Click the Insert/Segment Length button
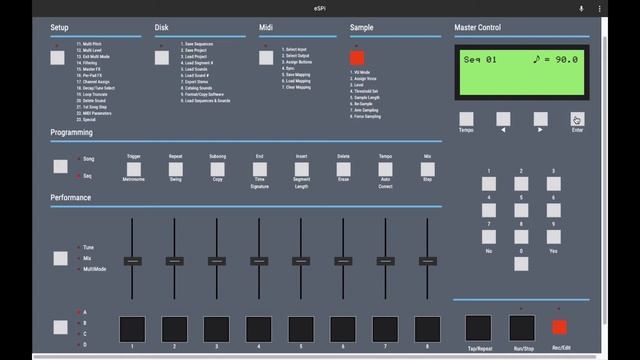 click(x=302, y=169)
